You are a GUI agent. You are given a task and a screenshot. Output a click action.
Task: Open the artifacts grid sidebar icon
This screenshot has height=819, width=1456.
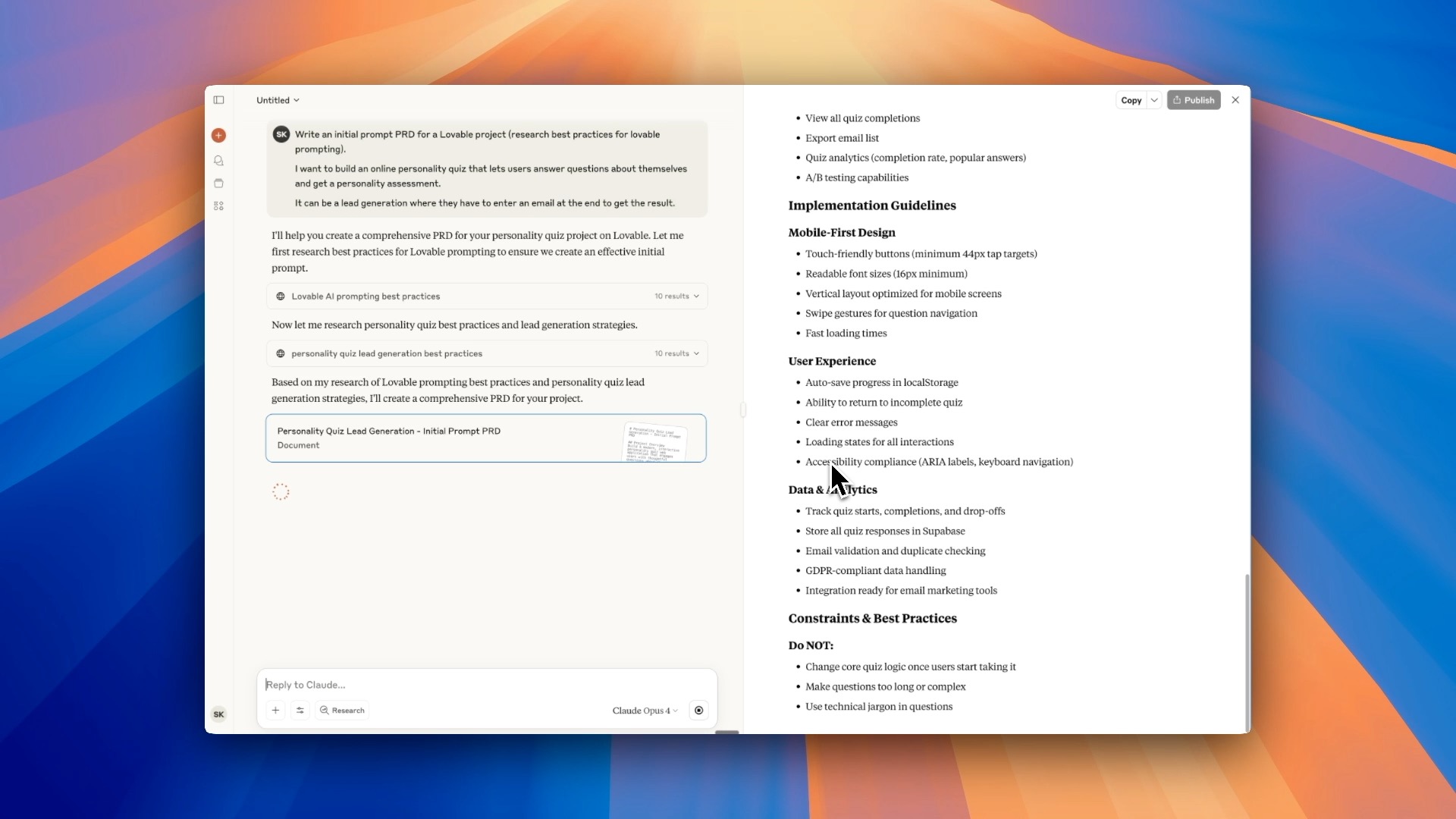click(x=218, y=206)
